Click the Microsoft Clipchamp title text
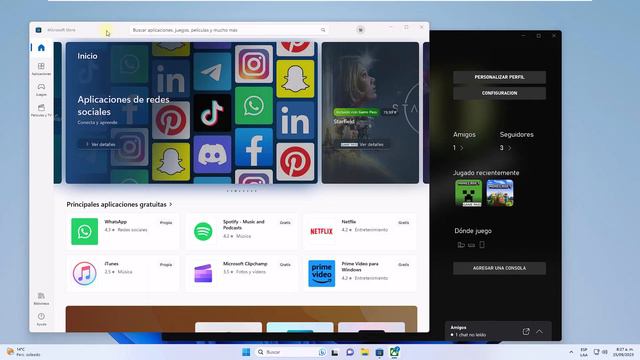This screenshot has height=360, width=640. [245, 264]
